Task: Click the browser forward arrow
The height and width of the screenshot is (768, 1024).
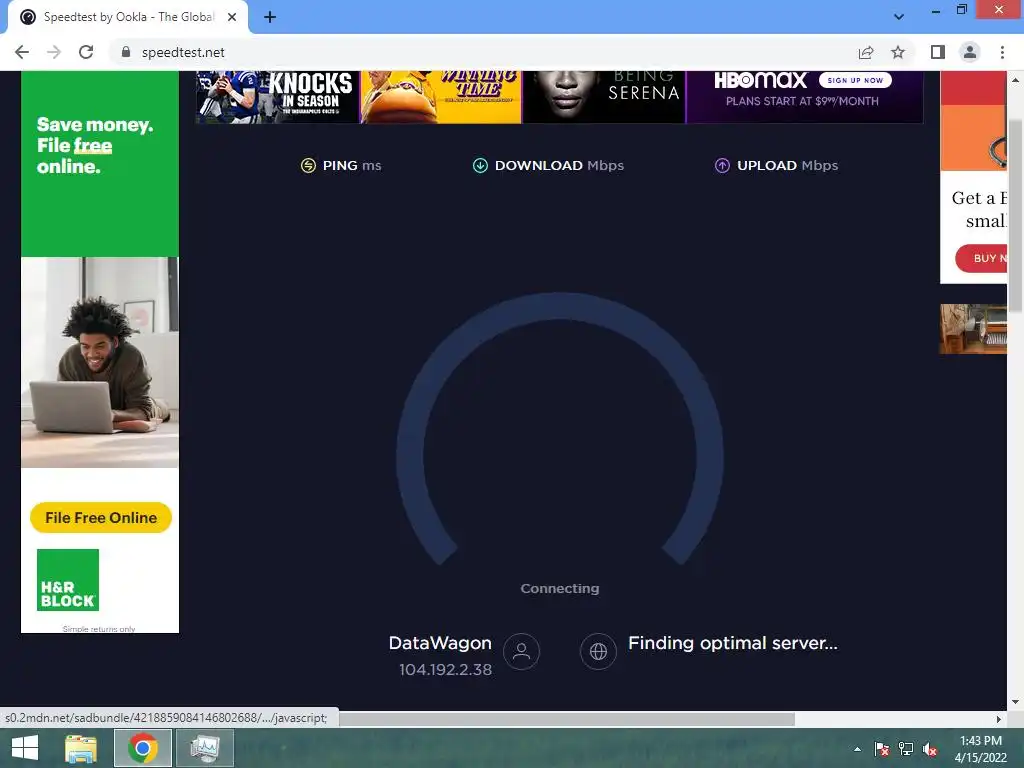Action: [54, 52]
